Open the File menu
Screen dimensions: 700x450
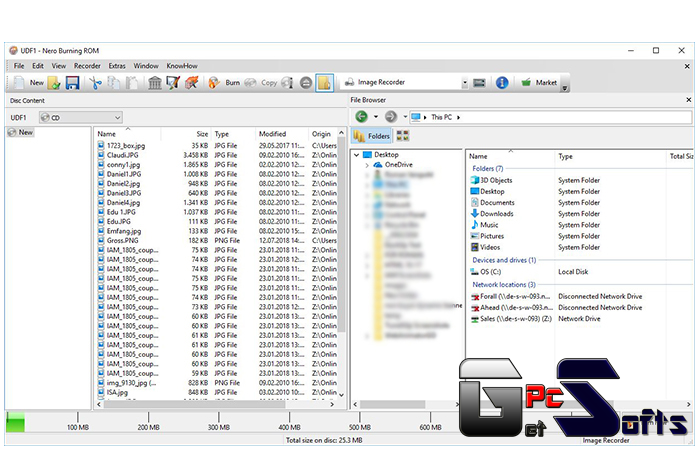click(19, 66)
